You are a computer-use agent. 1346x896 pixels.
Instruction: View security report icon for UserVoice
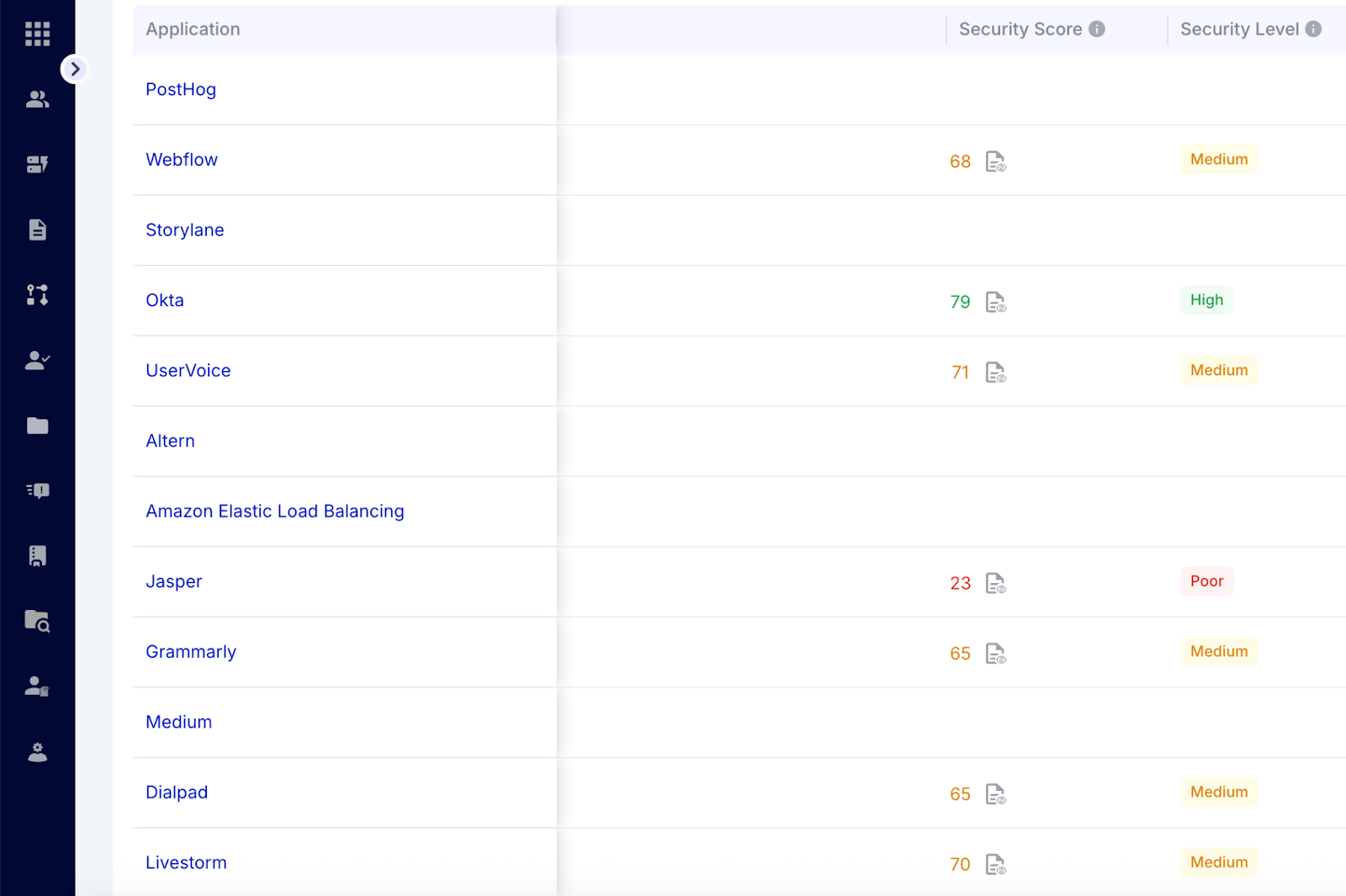click(996, 373)
